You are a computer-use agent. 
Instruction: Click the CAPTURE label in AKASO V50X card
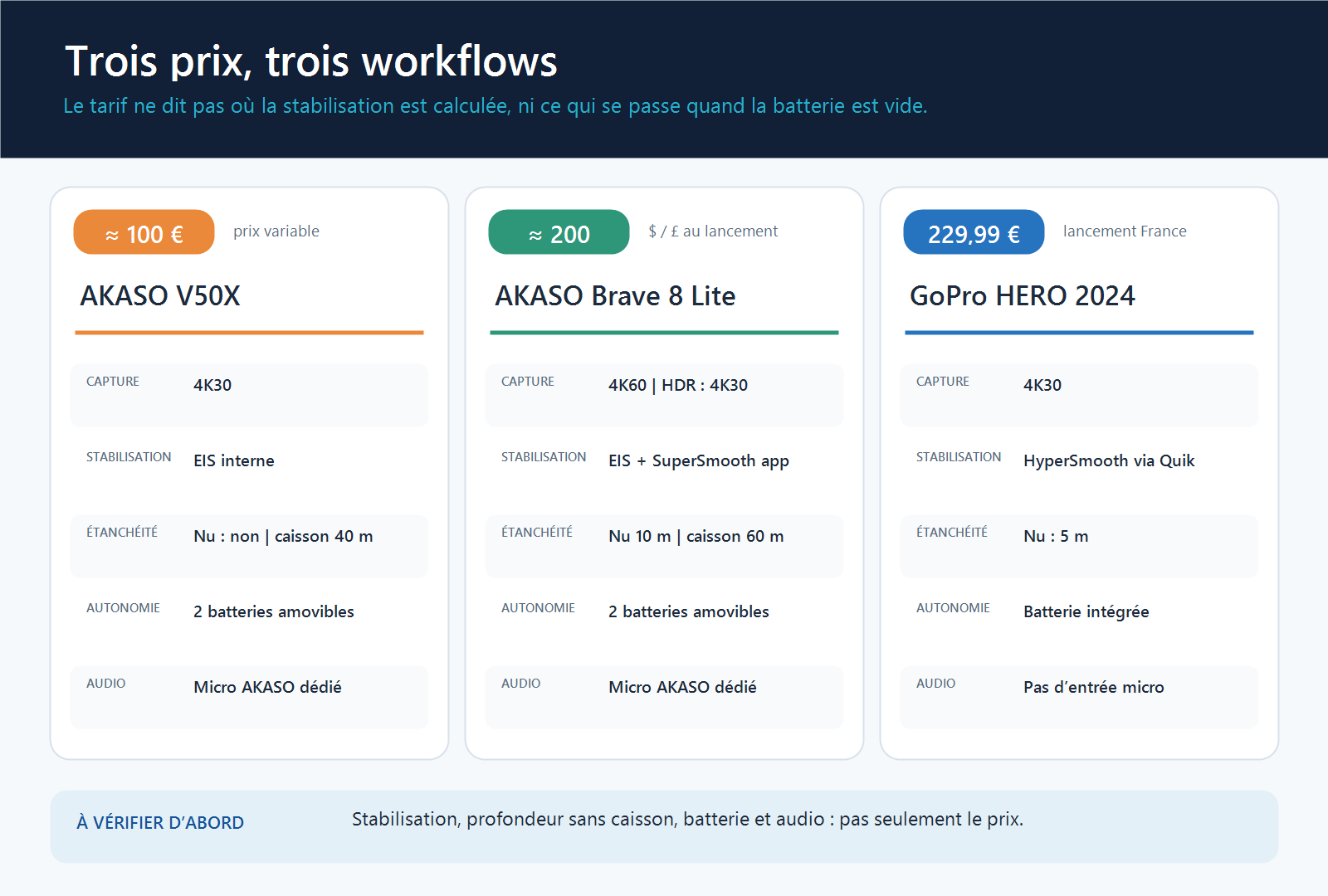pos(113,382)
